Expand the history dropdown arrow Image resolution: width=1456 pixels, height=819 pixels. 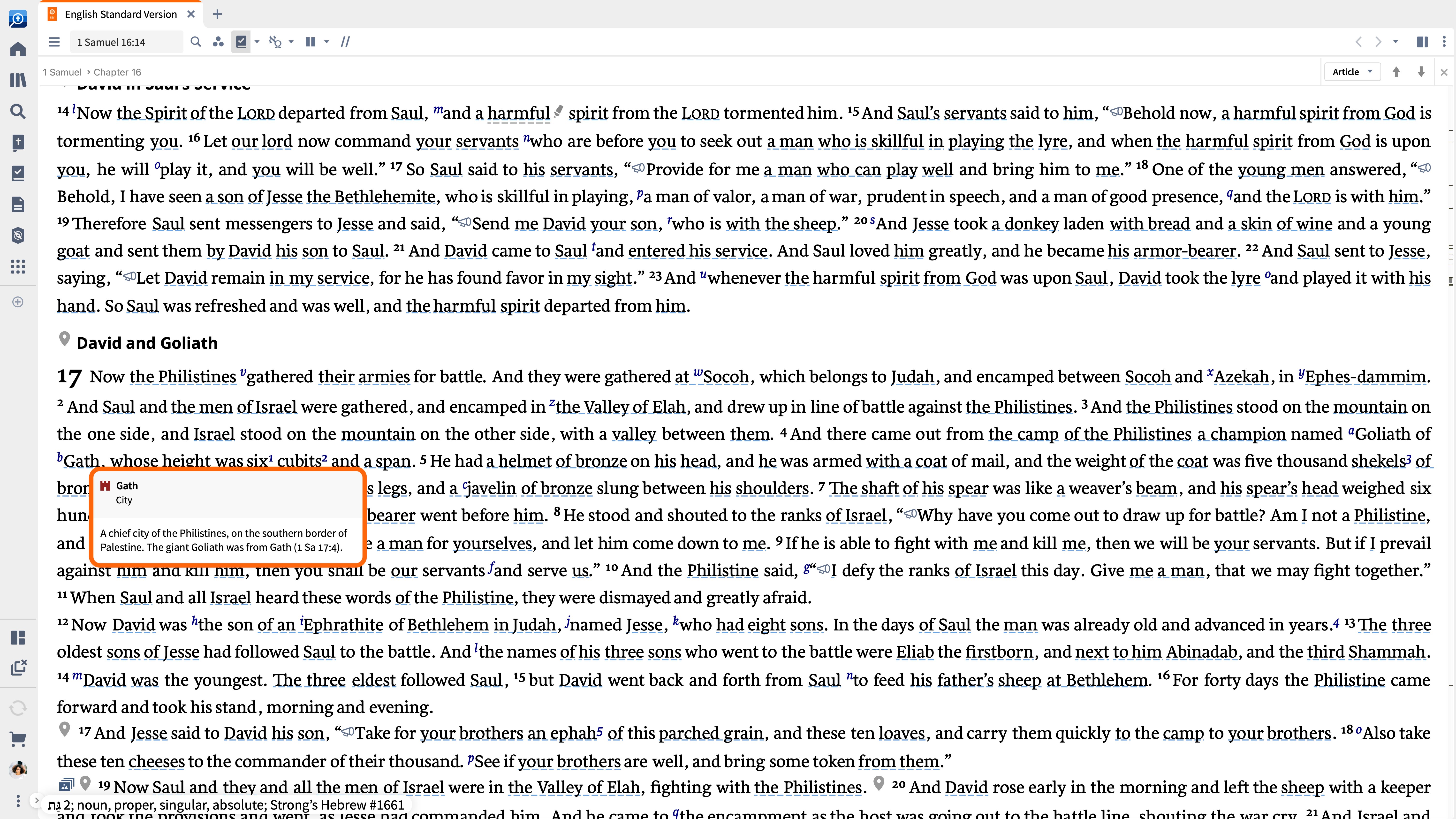[1395, 42]
